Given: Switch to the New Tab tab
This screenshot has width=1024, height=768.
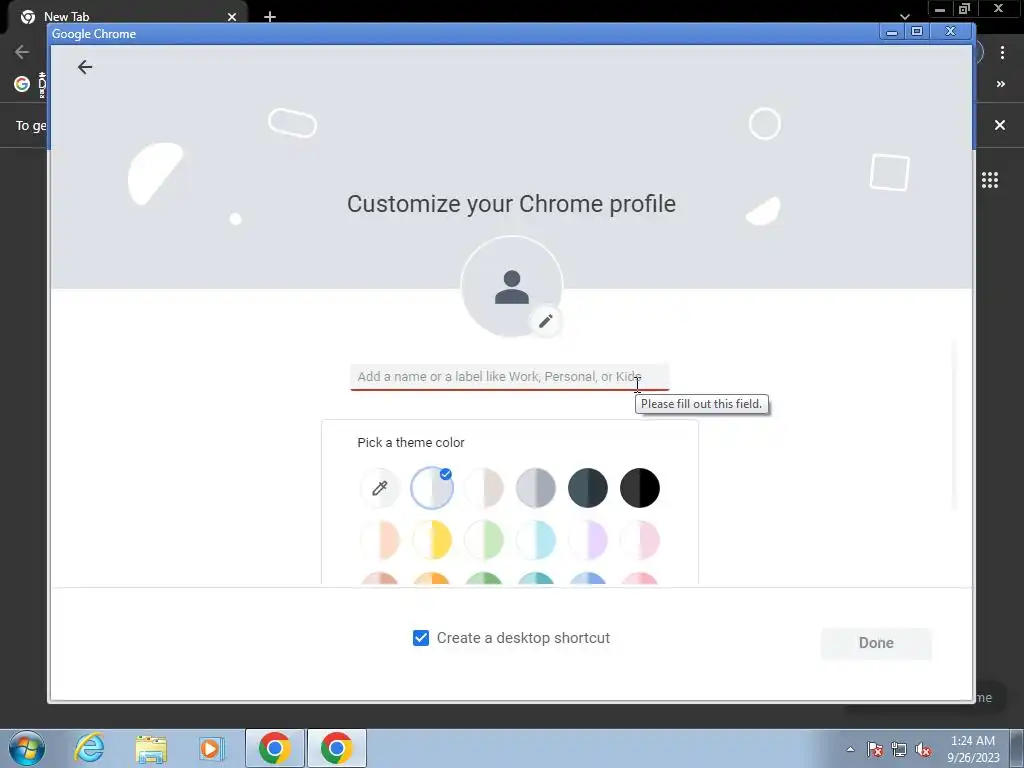Looking at the screenshot, I should click(127, 17).
